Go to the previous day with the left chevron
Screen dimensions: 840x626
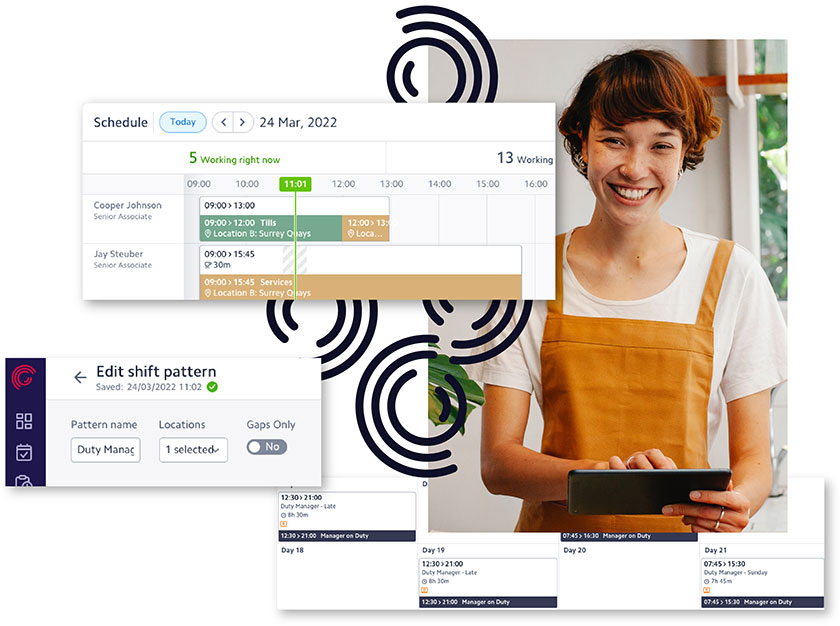tap(222, 122)
